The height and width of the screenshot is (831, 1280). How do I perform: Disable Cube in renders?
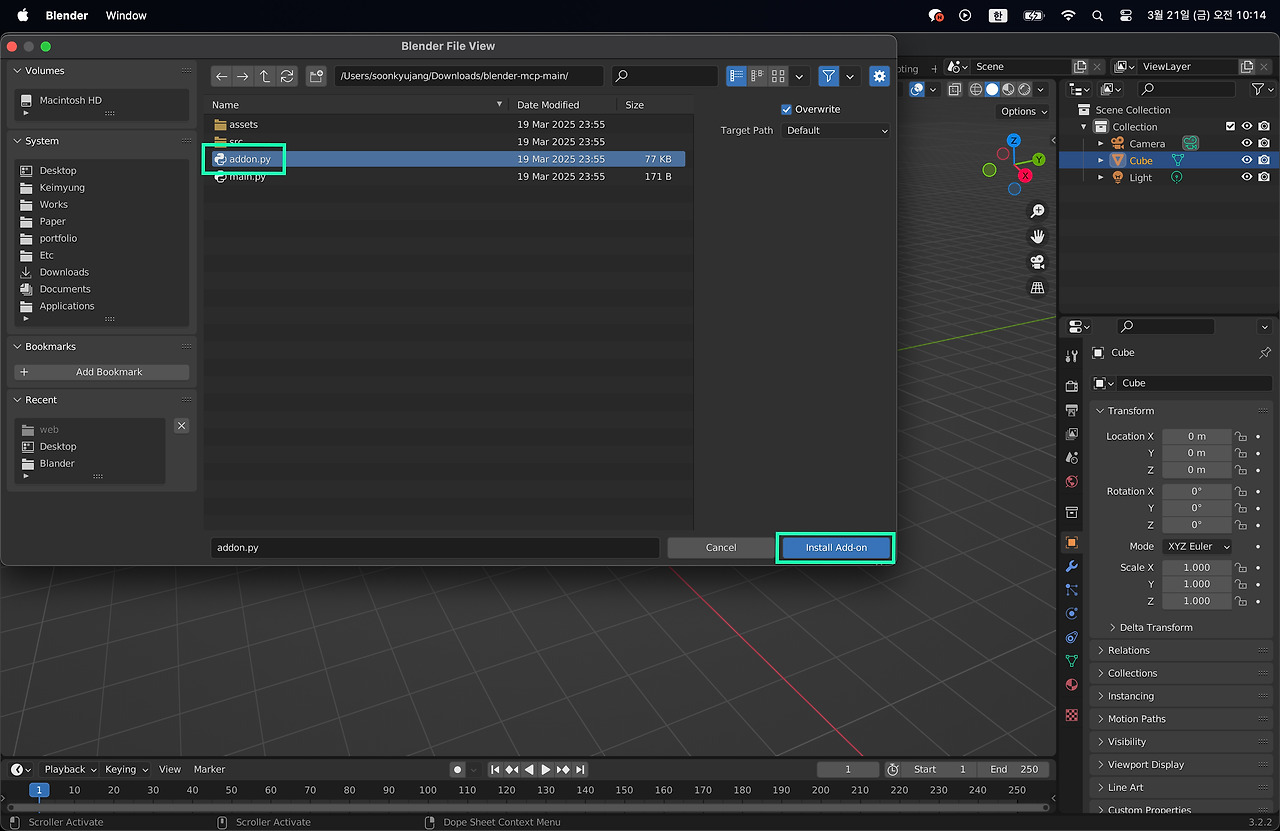click(x=1265, y=160)
